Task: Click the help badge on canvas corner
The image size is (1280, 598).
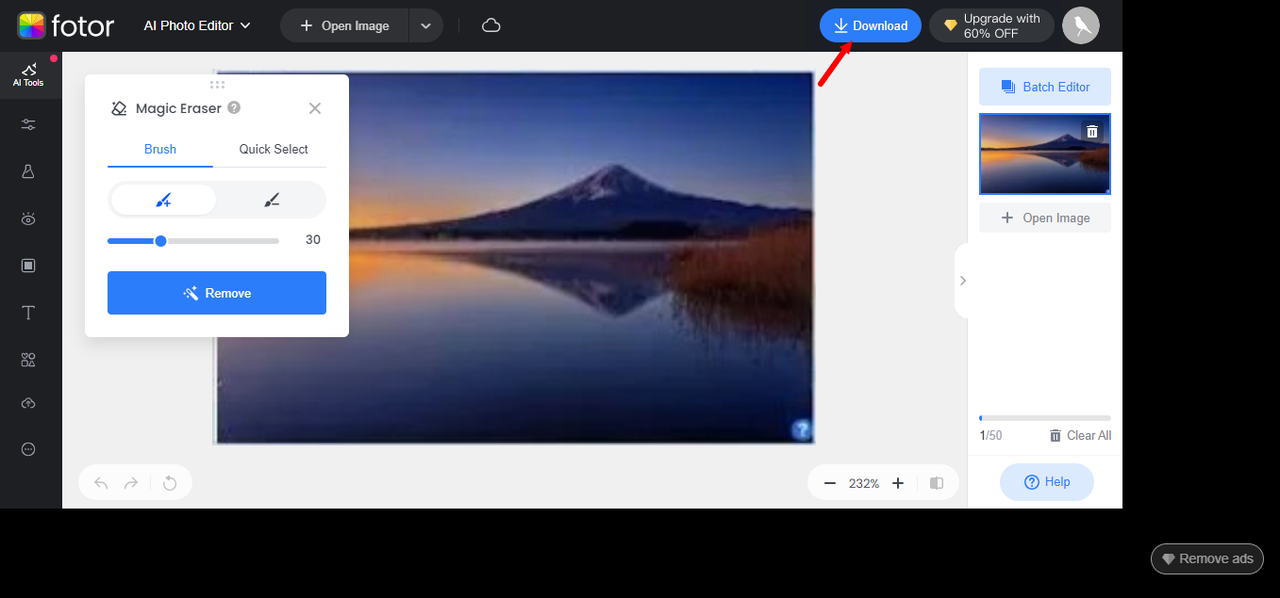Action: click(801, 430)
